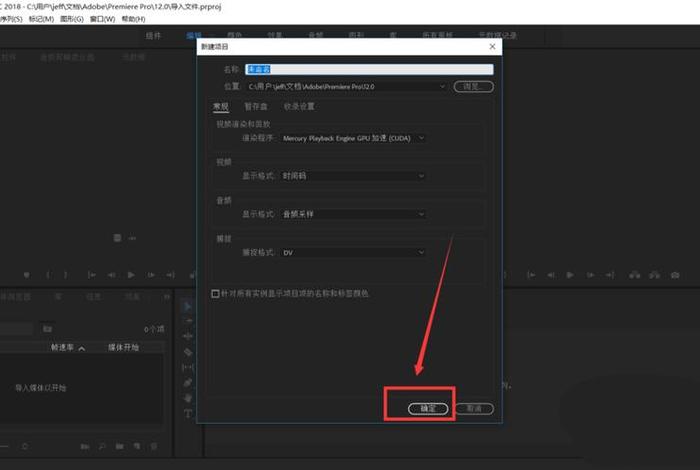
Task: Close the 新建项目 dialog
Action: pos(492,46)
